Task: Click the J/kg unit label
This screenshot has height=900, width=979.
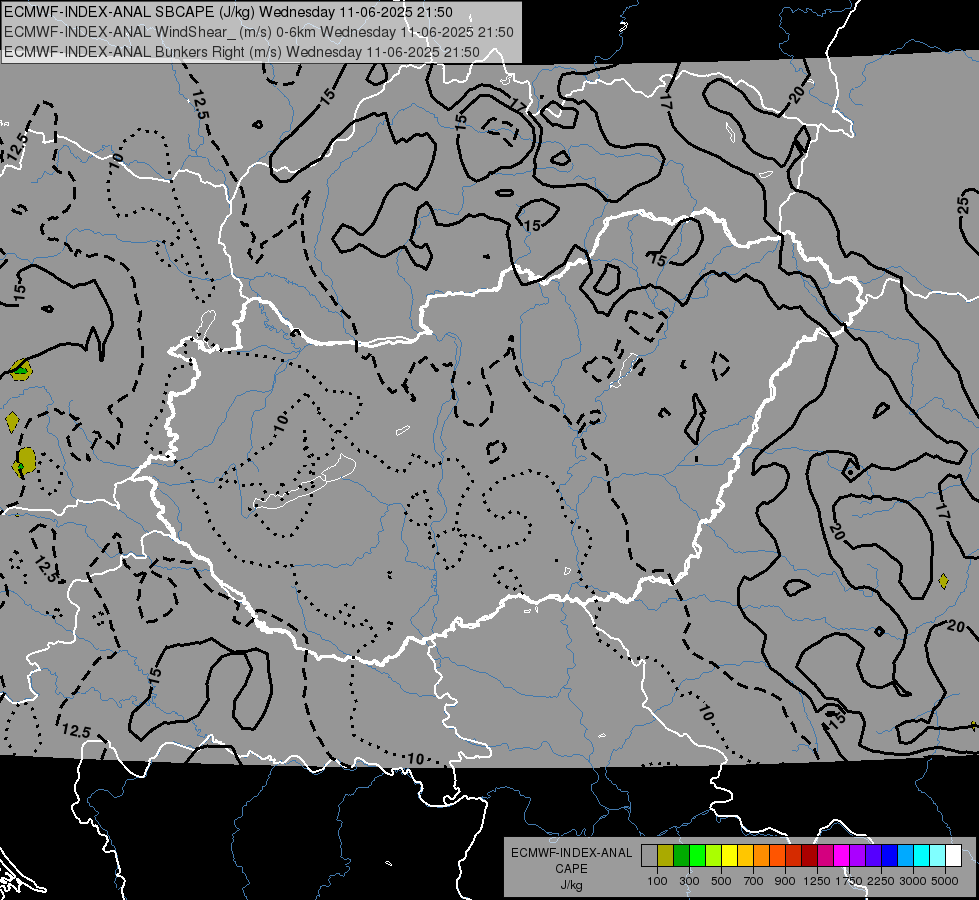Action: (571, 885)
